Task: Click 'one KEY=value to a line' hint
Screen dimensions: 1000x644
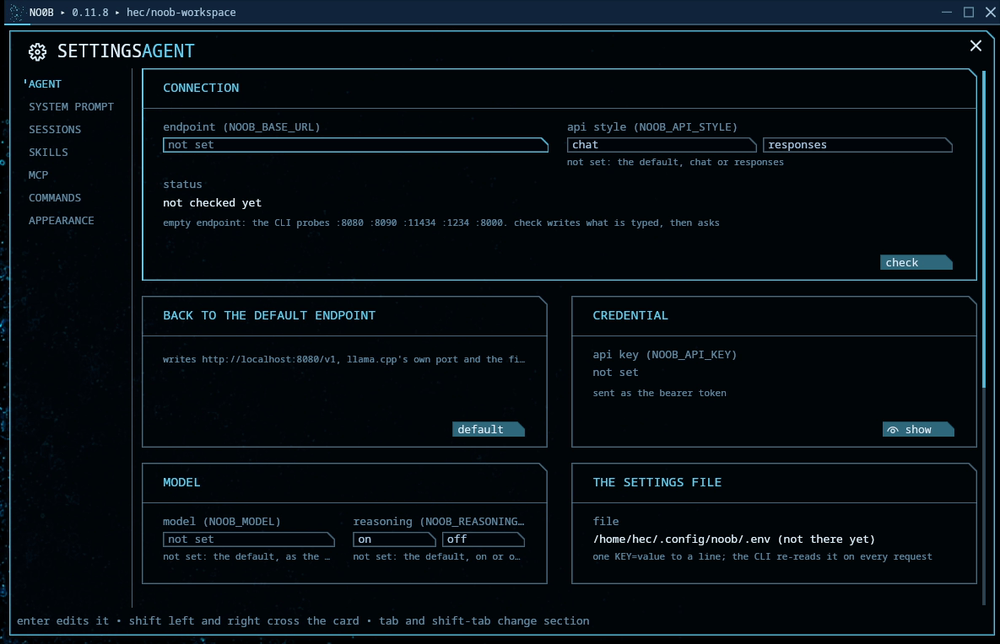Action: point(762,557)
